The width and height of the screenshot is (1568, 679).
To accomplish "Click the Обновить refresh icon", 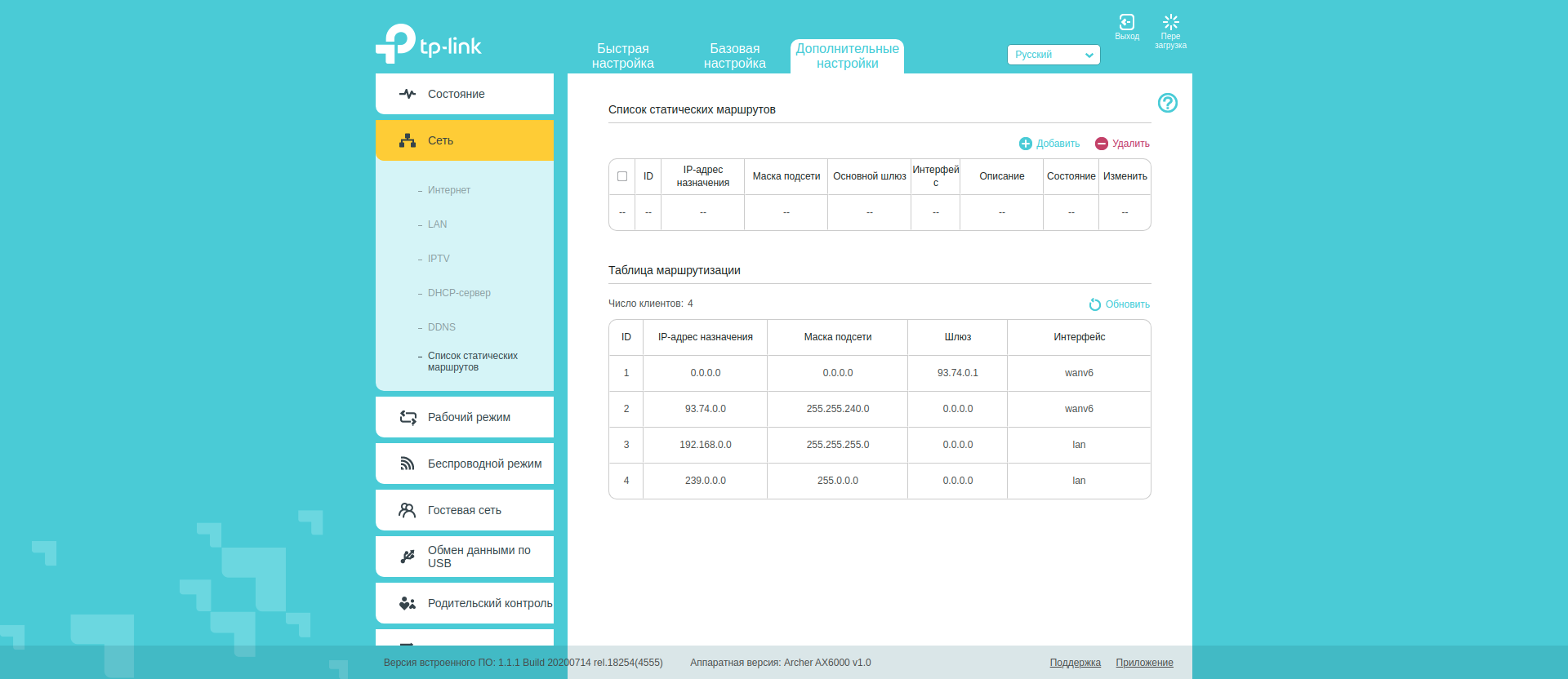I will click(x=1095, y=304).
